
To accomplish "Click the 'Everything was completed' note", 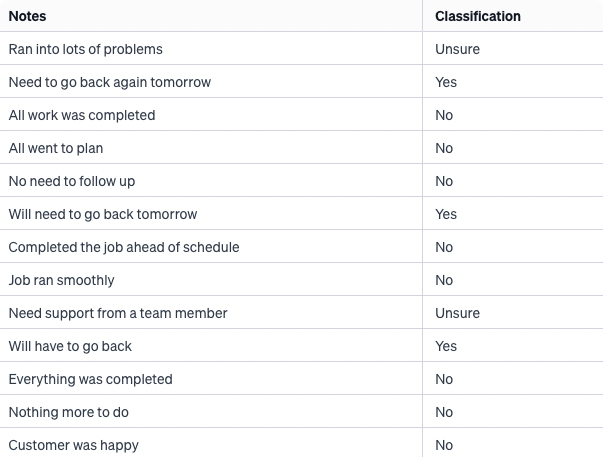I will [x=90, y=379].
